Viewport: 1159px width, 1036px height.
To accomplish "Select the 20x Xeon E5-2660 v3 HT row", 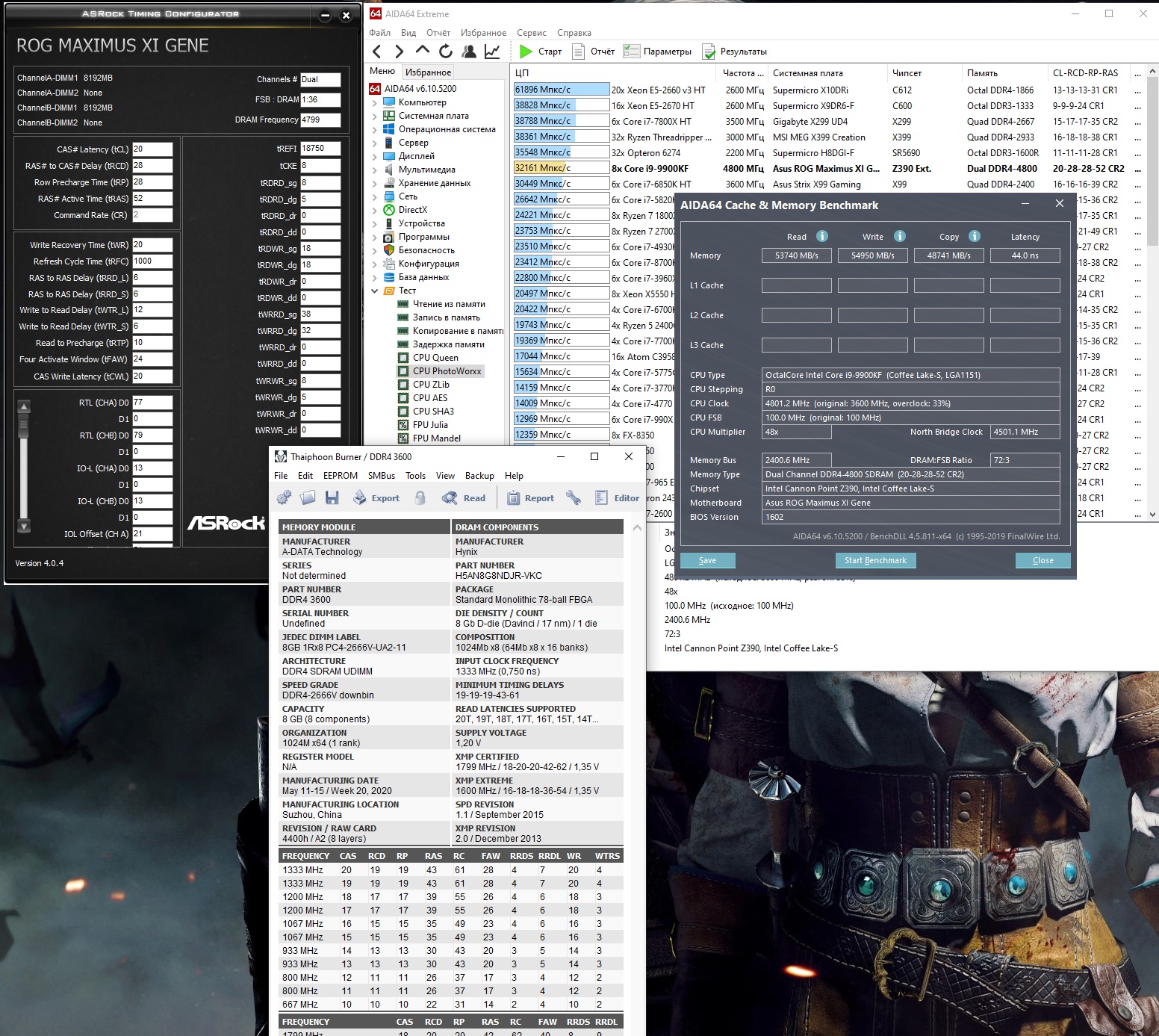I will click(827, 90).
